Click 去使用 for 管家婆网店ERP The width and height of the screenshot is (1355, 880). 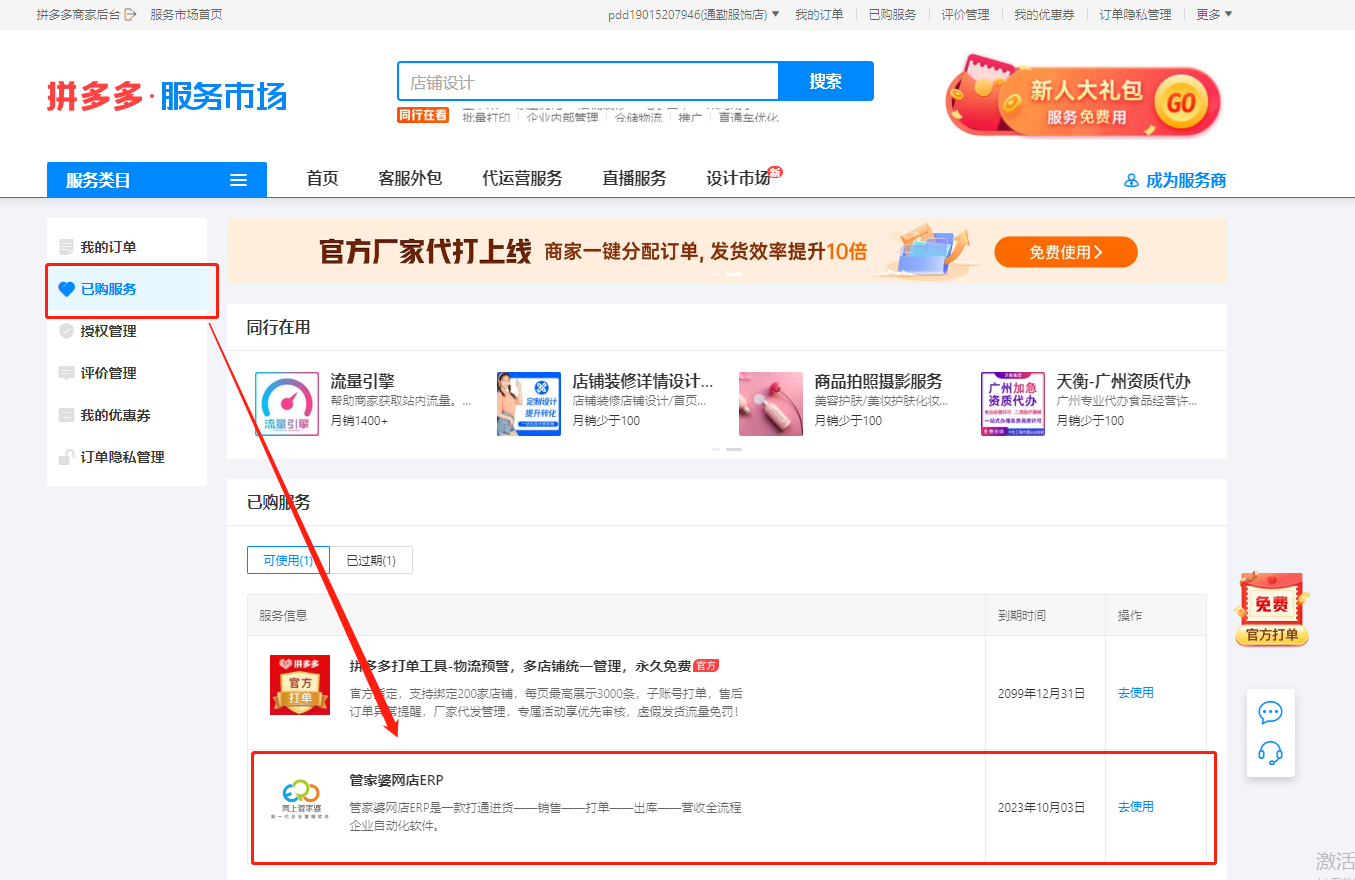click(x=1136, y=806)
